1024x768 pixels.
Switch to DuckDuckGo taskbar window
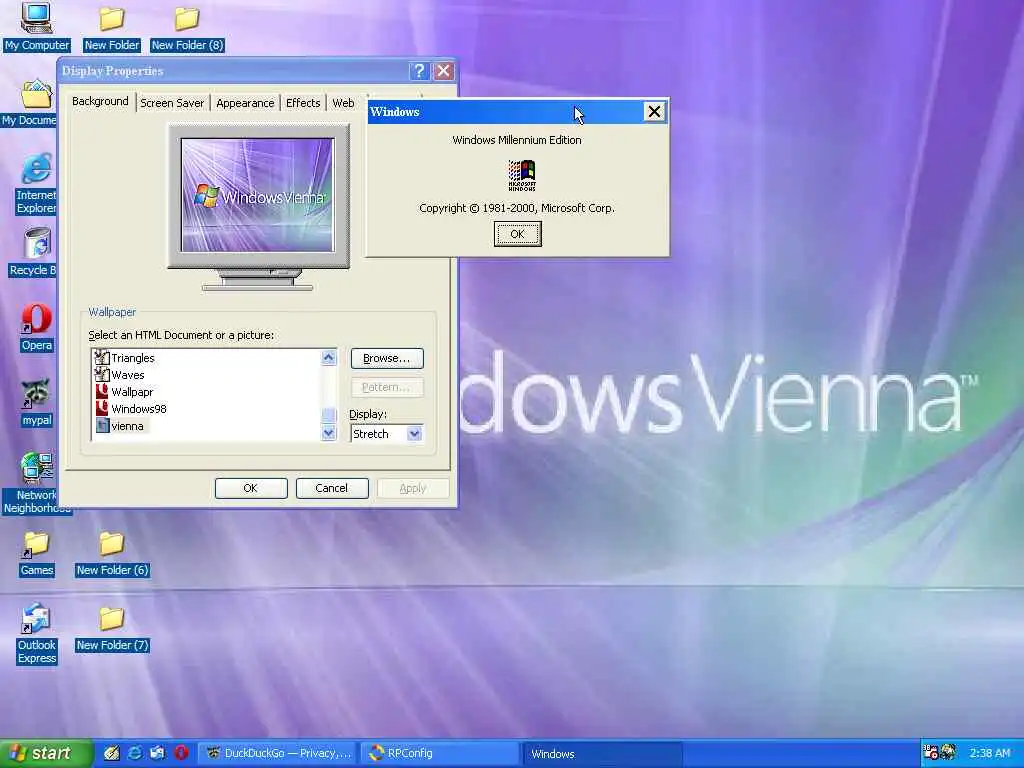pyautogui.click(x=279, y=753)
